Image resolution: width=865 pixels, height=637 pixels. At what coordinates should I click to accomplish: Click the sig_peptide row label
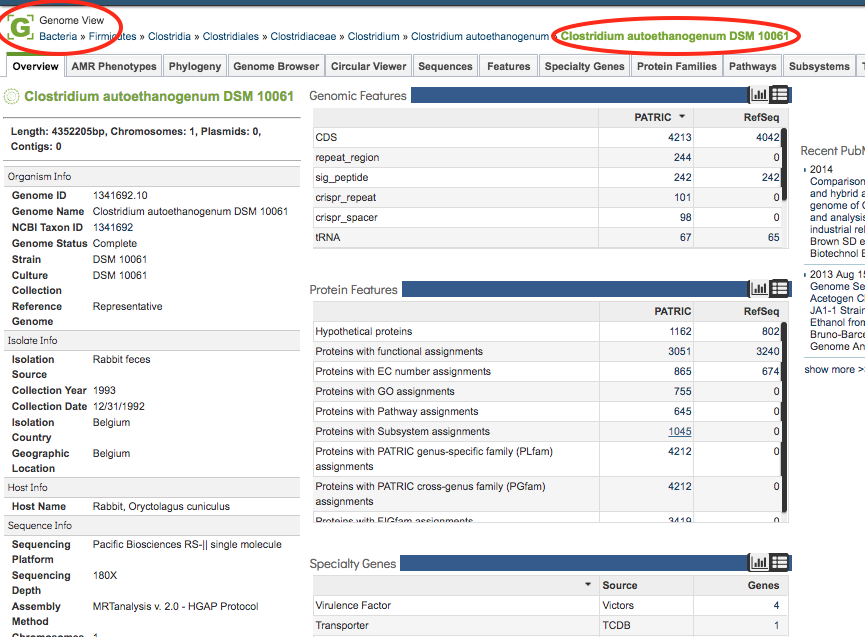(341, 178)
